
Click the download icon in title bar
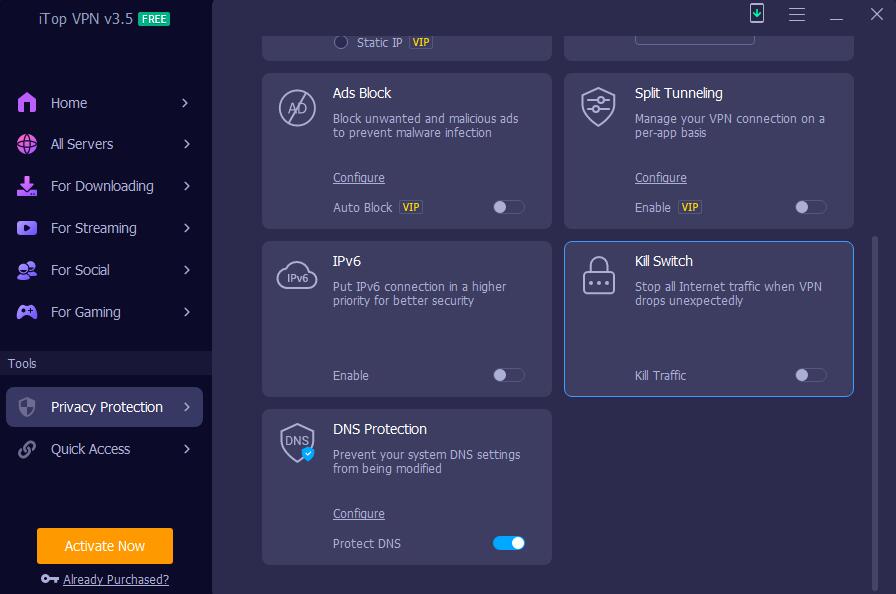click(x=757, y=14)
